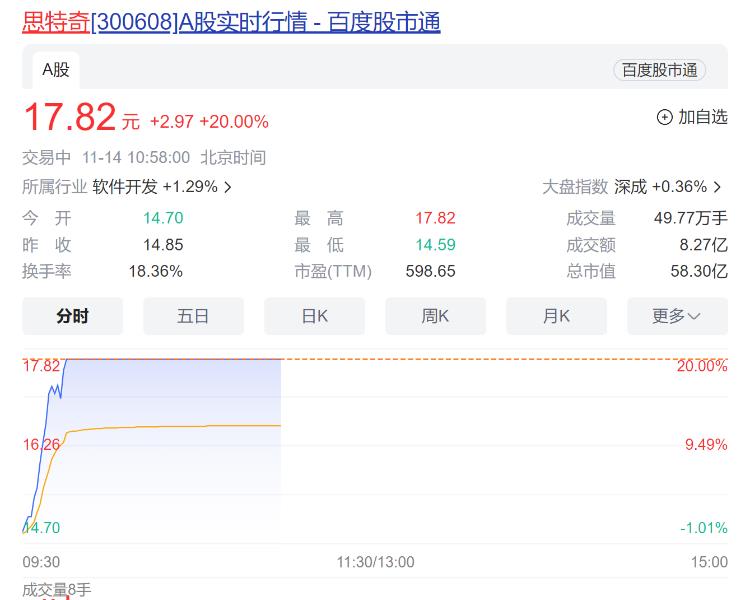
Task: Click the 成交量8手 volume label
Action: 56,589
